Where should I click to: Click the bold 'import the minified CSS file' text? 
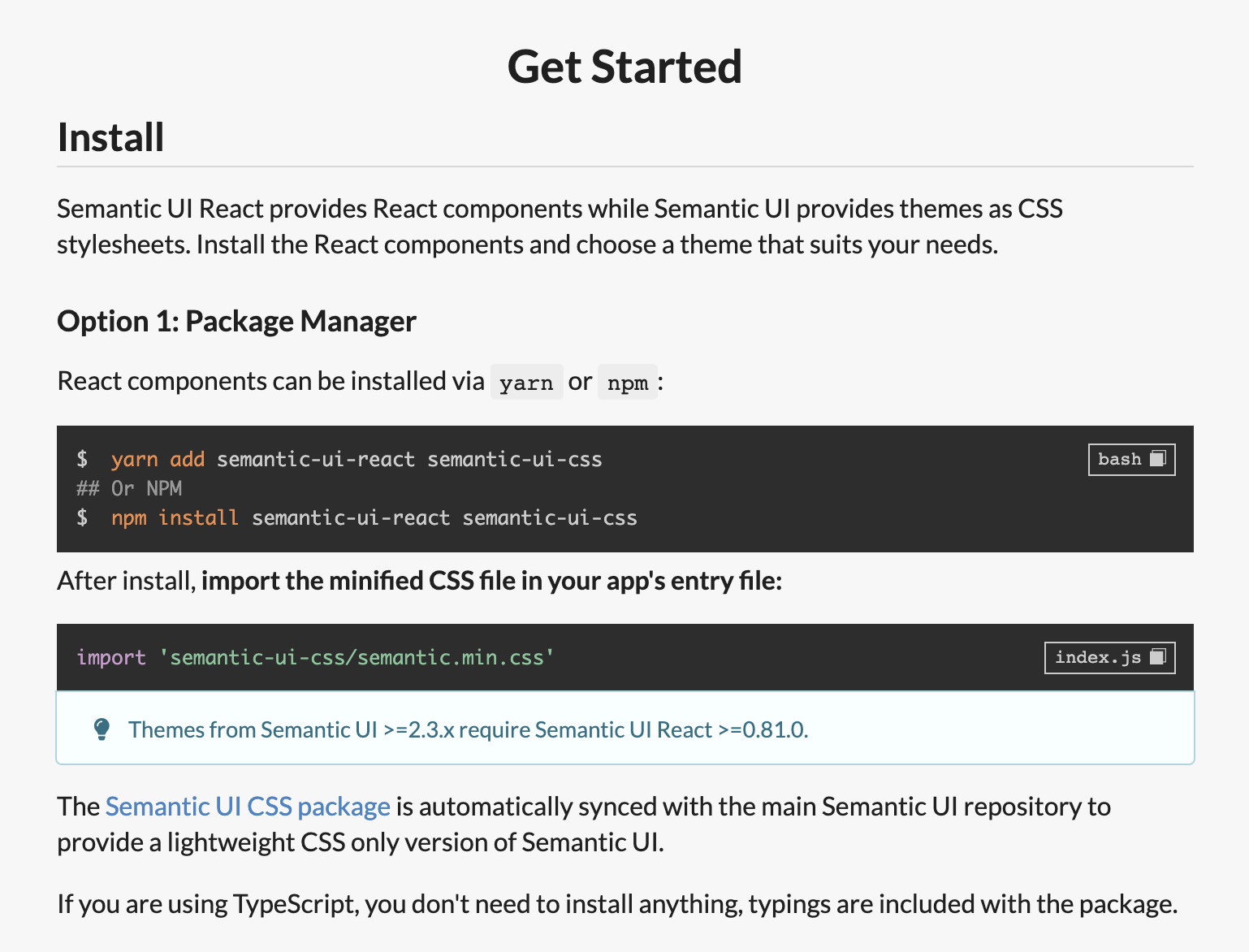[x=491, y=582]
